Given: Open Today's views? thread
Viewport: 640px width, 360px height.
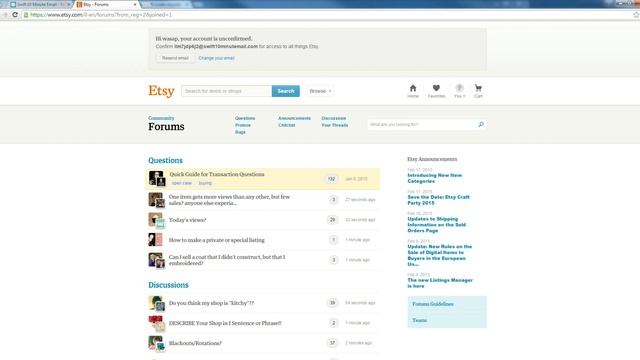Looking at the screenshot, I should [187, 220].
